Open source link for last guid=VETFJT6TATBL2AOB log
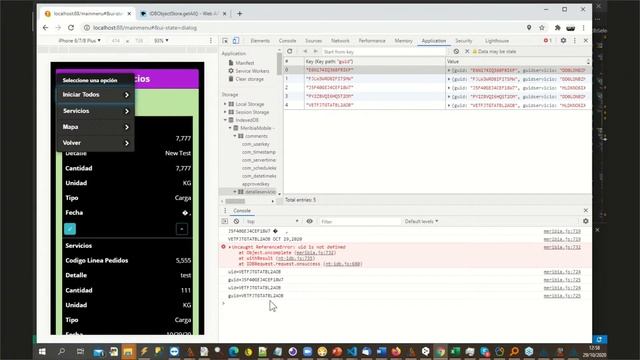 [x=562, y=296]
